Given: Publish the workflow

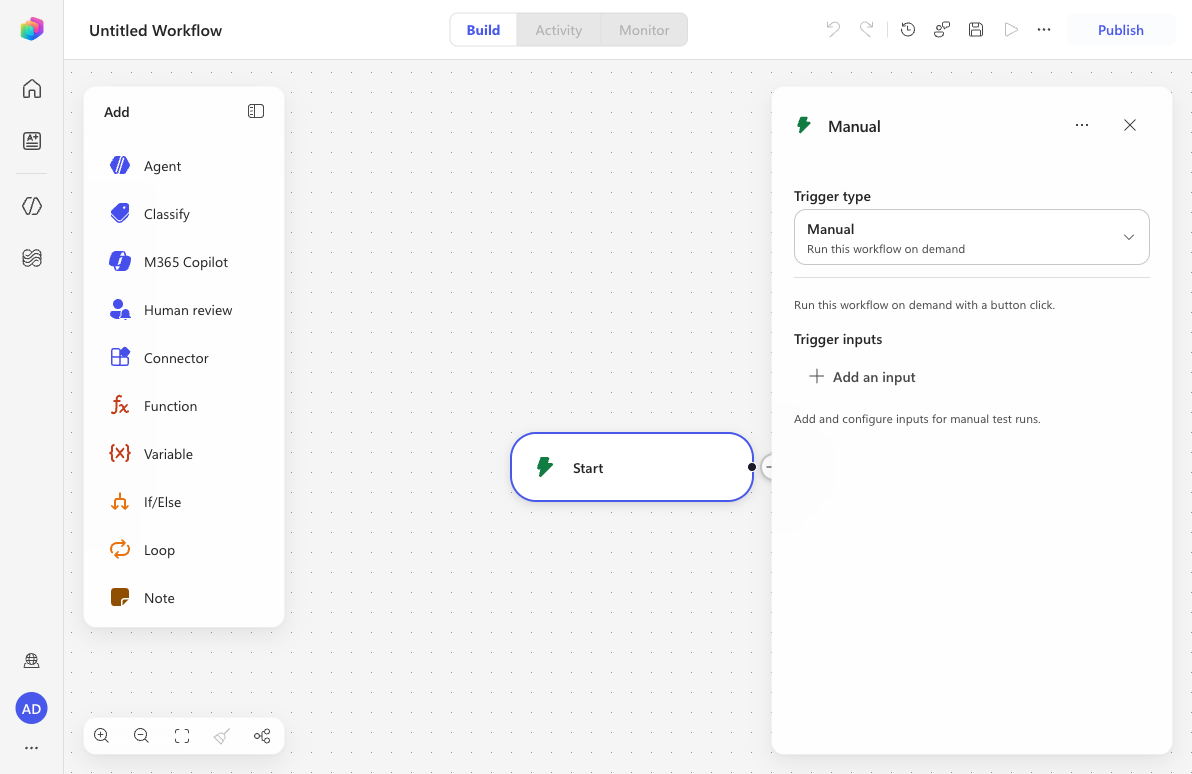Looking at the screenshot, I should (x=1121, y=30).
